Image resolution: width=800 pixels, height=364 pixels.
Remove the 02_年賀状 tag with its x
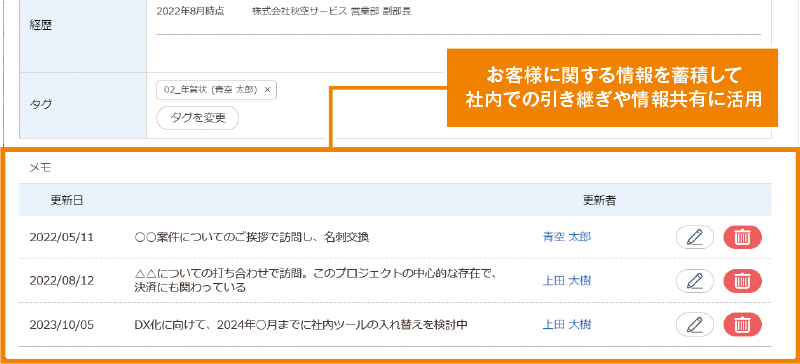[x=267, y=90]
